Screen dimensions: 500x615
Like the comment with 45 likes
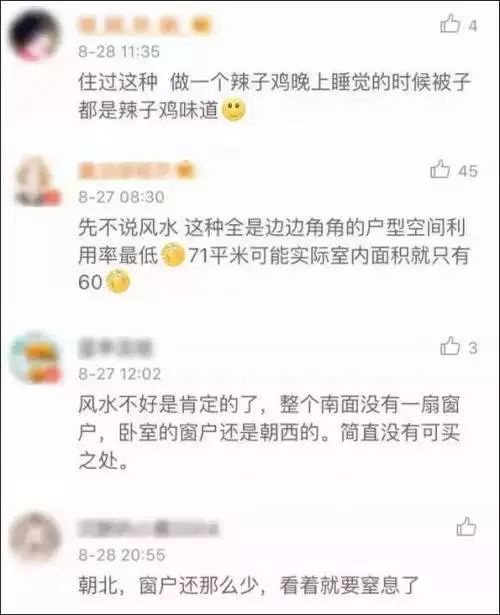click(x=440, y=169)
